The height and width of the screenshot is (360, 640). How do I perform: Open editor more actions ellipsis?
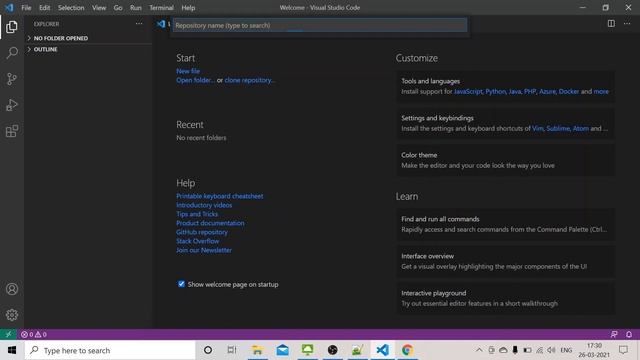pyautogui.click(x=627, y=24)
